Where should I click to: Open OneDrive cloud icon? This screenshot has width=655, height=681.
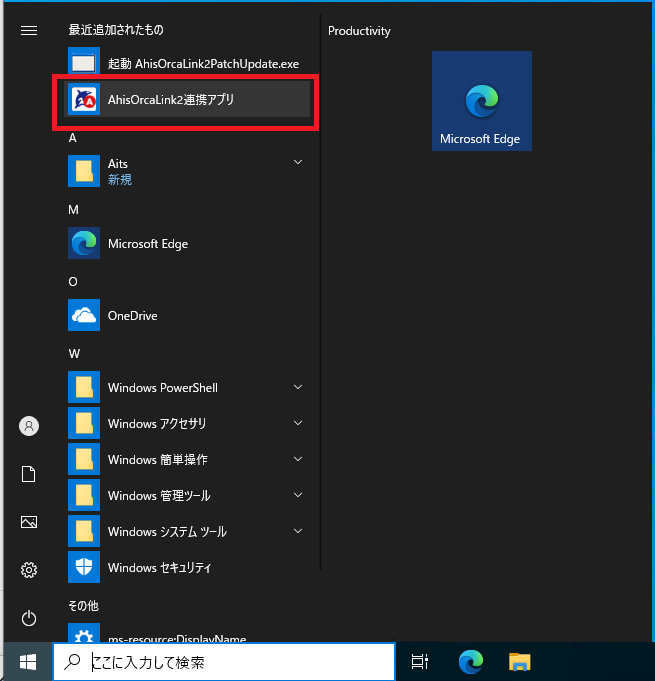click(84, 315)
